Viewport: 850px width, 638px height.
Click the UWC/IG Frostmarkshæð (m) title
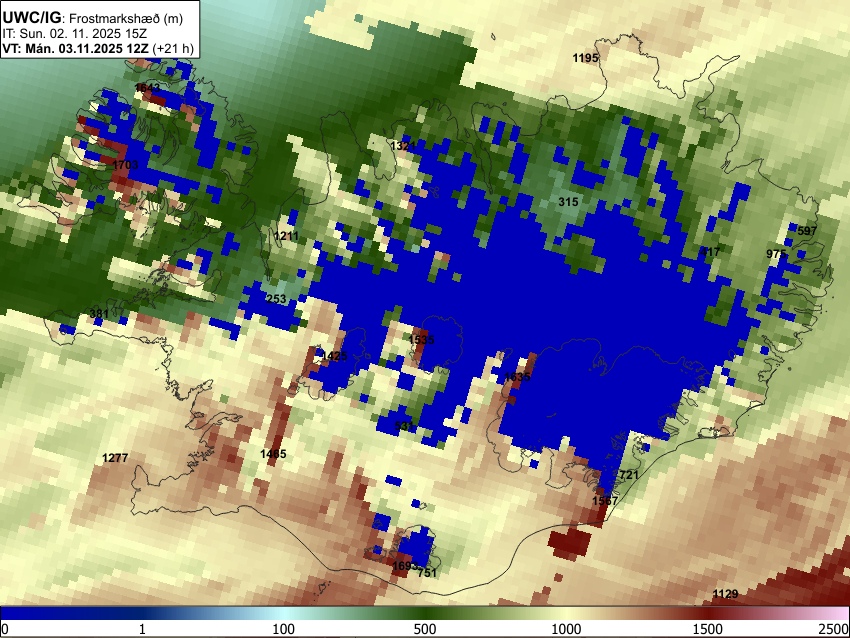93,18
